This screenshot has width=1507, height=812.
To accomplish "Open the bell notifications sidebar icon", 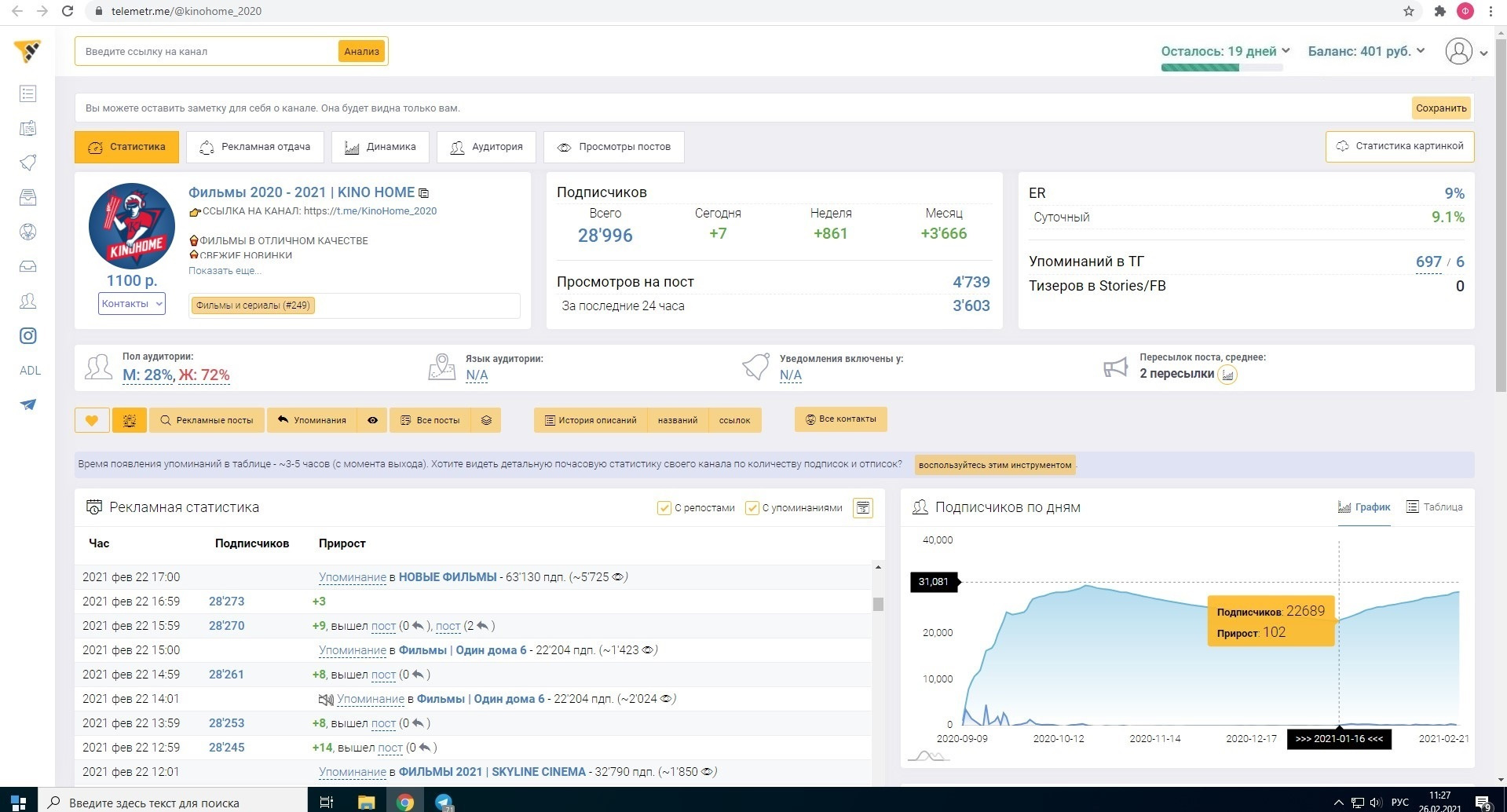I will point(27,163).
